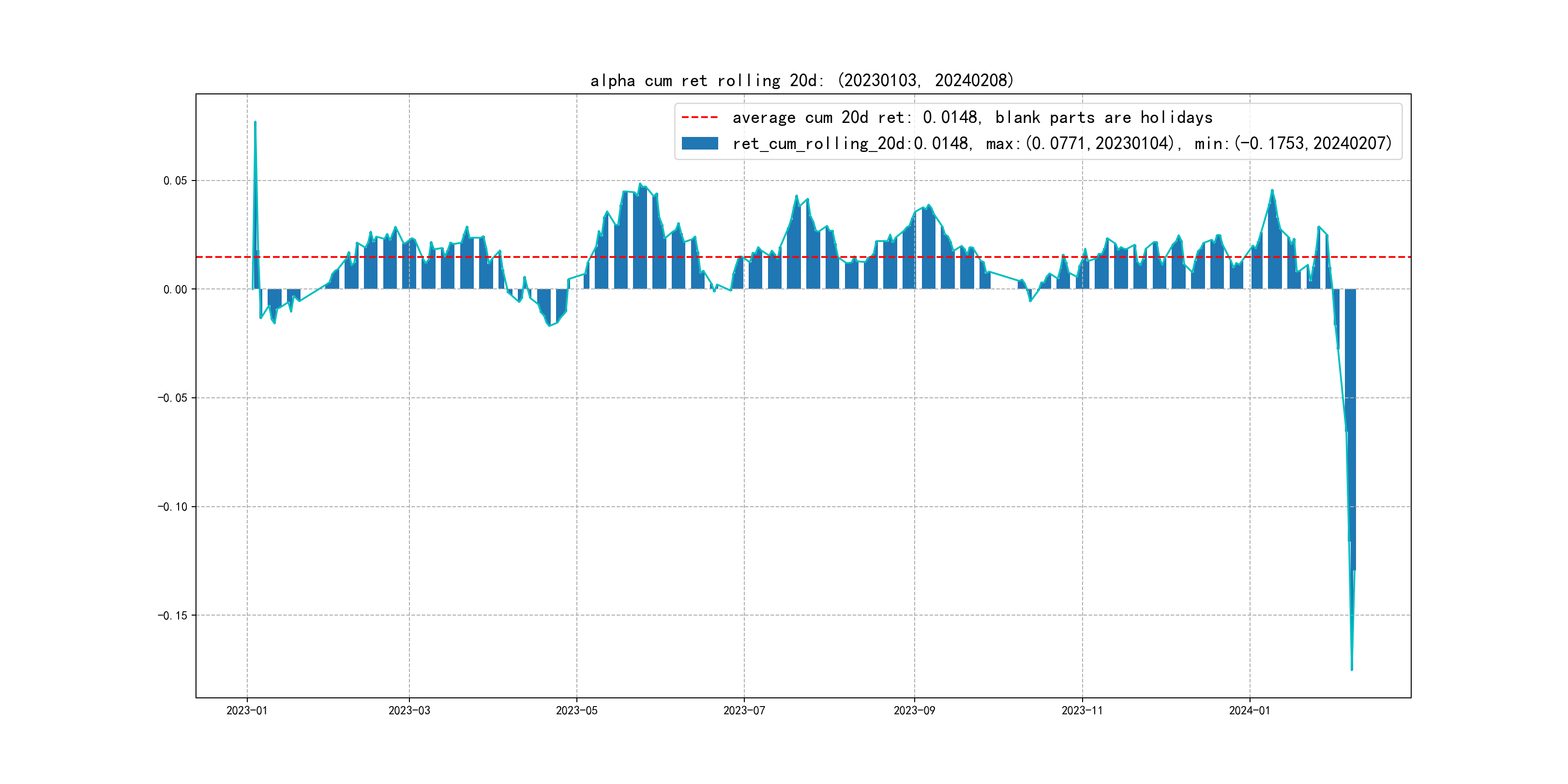Viewport: 1568px width, 784px height.
Task: Click the 2024-01 x-axis tick label
Action: (1249, 710)
